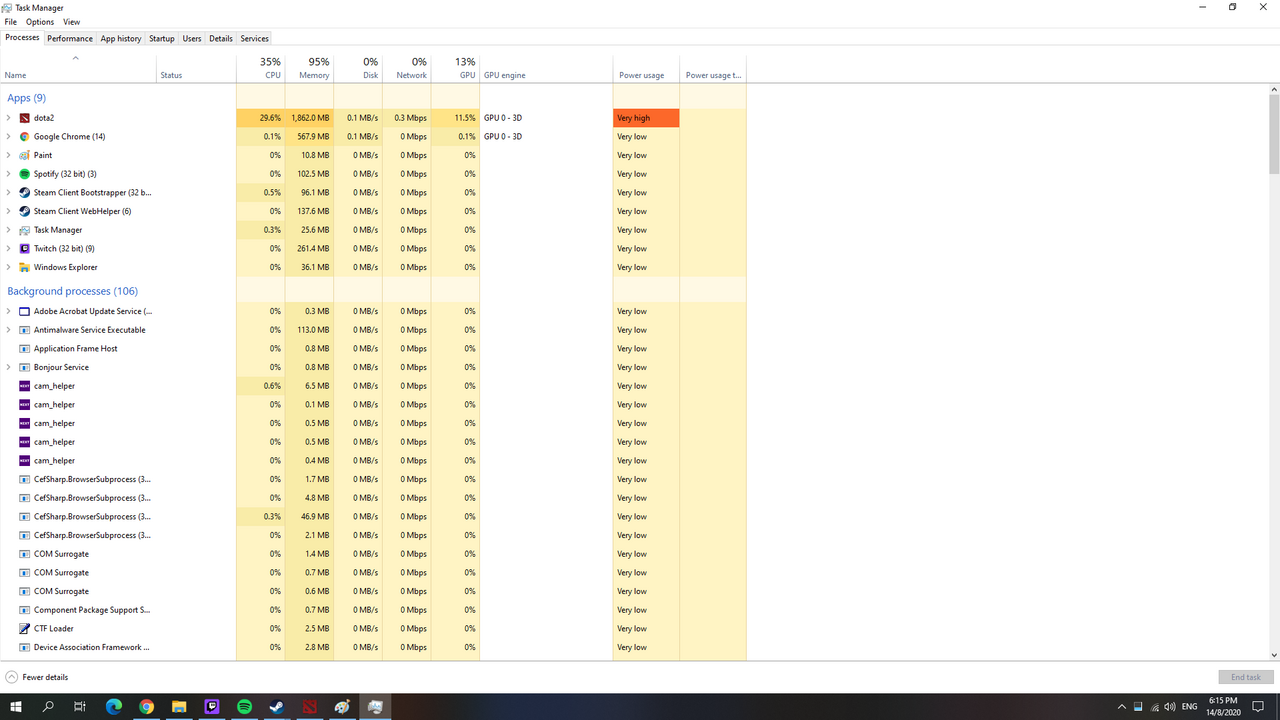Open Steam from the taskbar

[277, 706]
